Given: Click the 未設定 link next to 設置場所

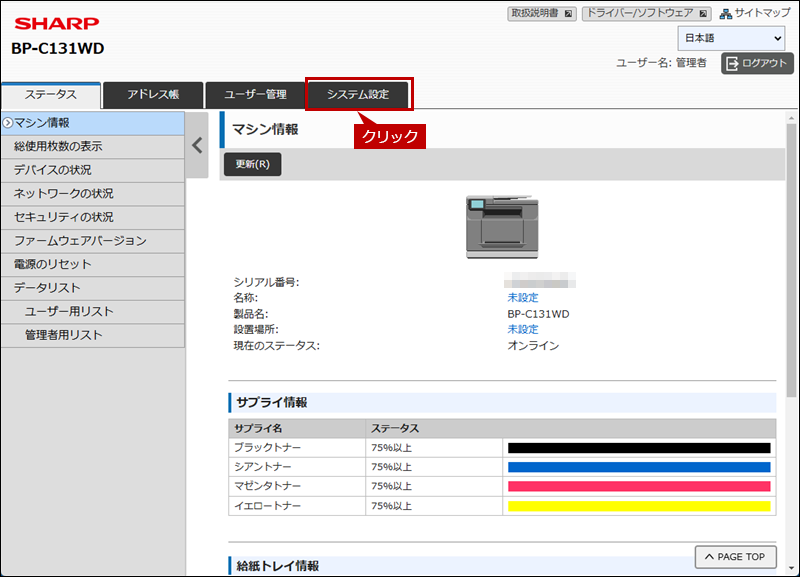Looking at the screenshot, I should point(522,329).
